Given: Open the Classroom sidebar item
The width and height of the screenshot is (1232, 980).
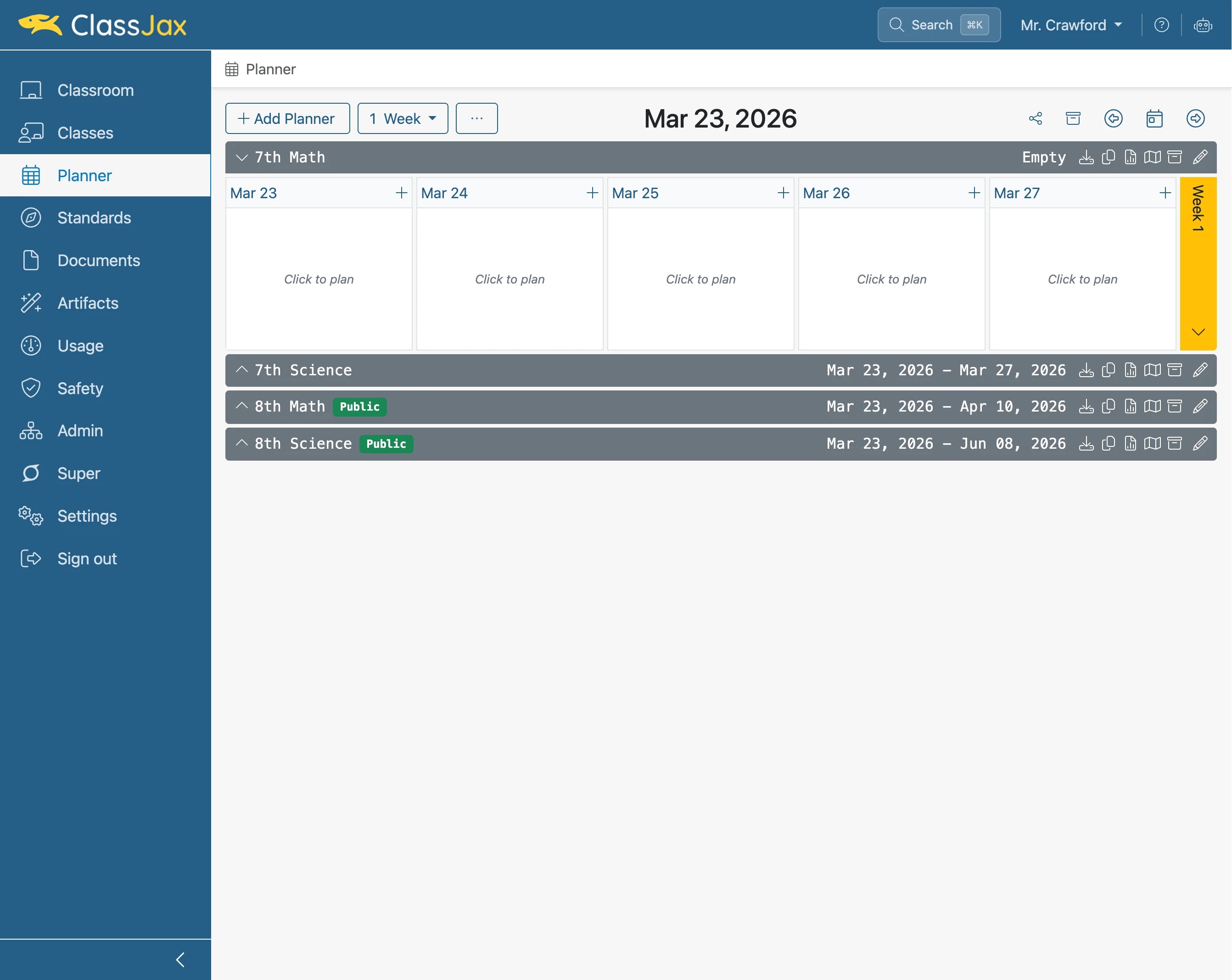Looking at the screenshot, I should pyautogui.click(x=105, y=90).
